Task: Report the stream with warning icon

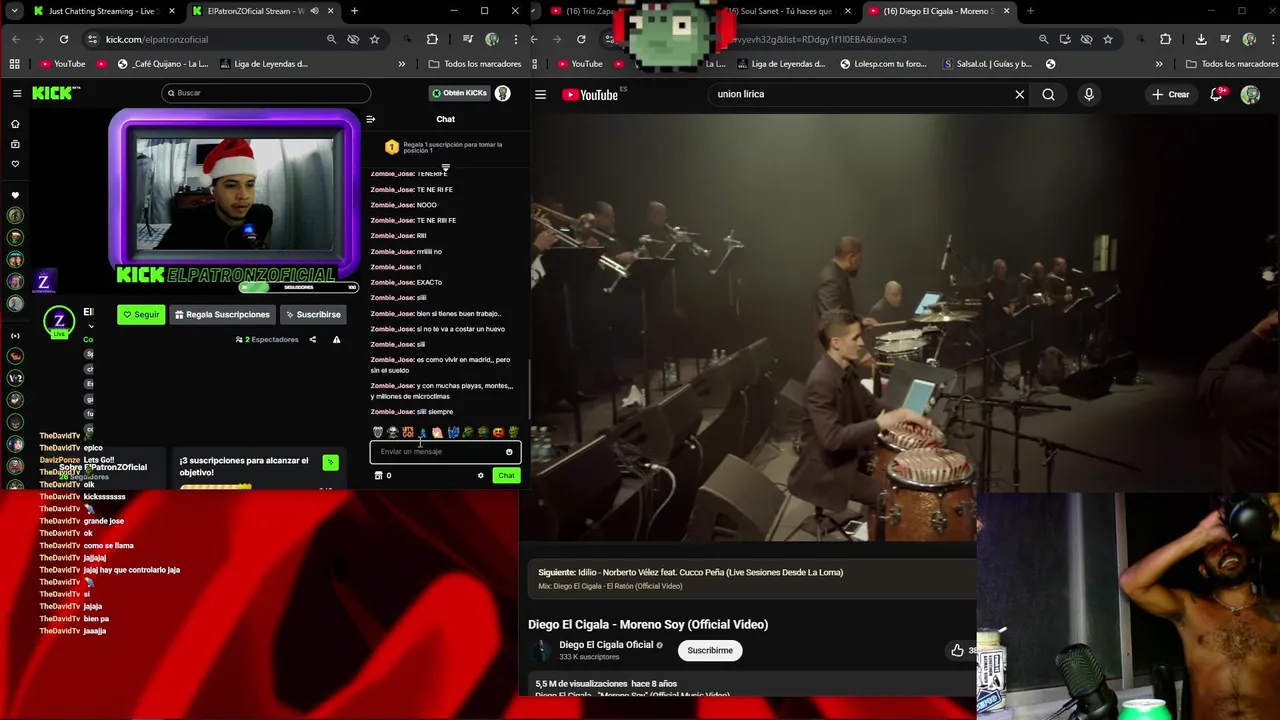Action: 336,339
